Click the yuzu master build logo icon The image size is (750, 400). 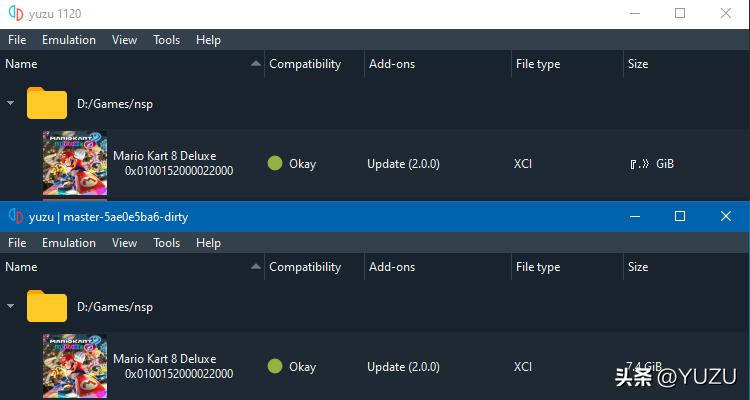14,216
